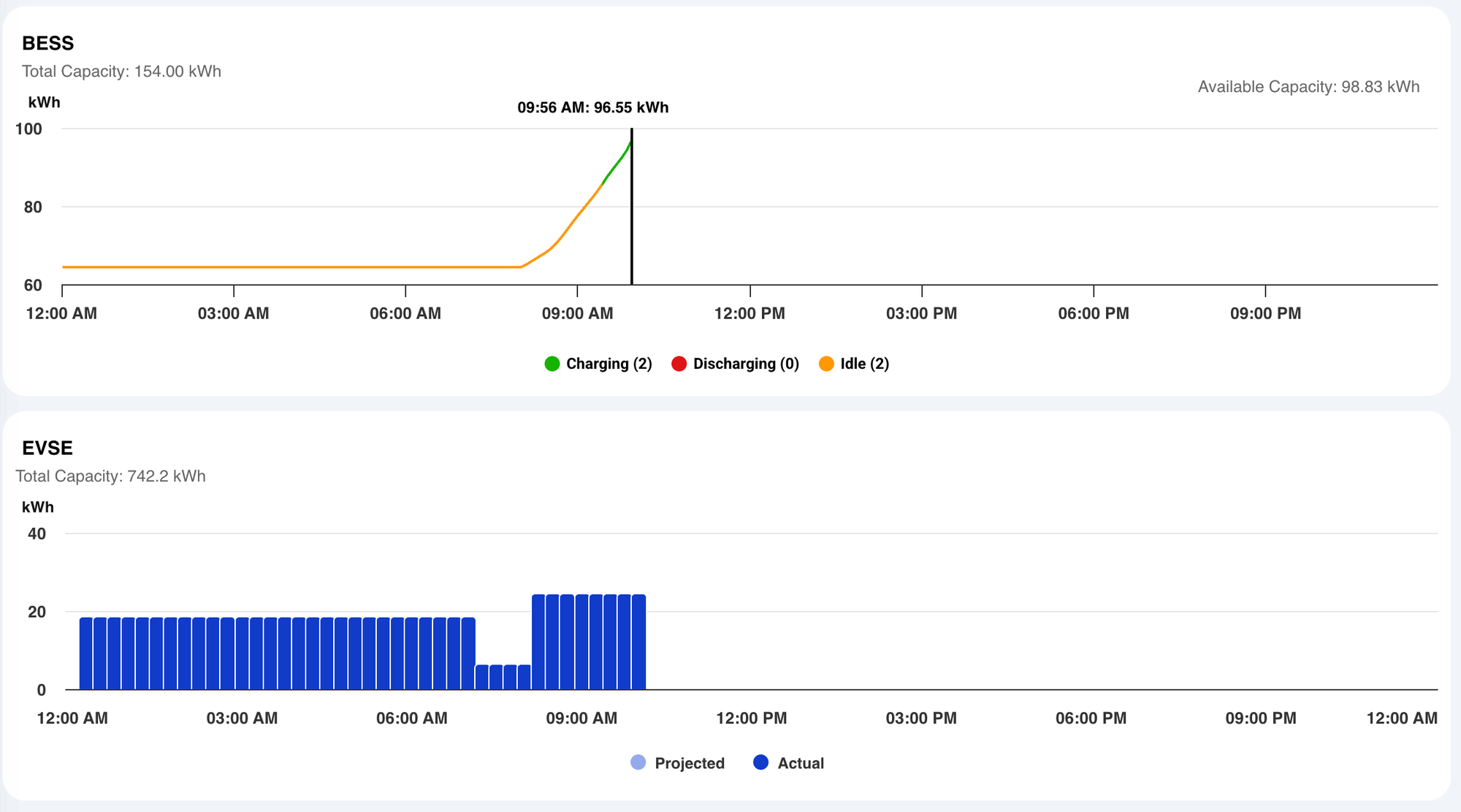The width and height of the screenshot is (1461, 812).
Task: Click the Available Capacity: 98.83 kWh text
Action: point(1308,87)
